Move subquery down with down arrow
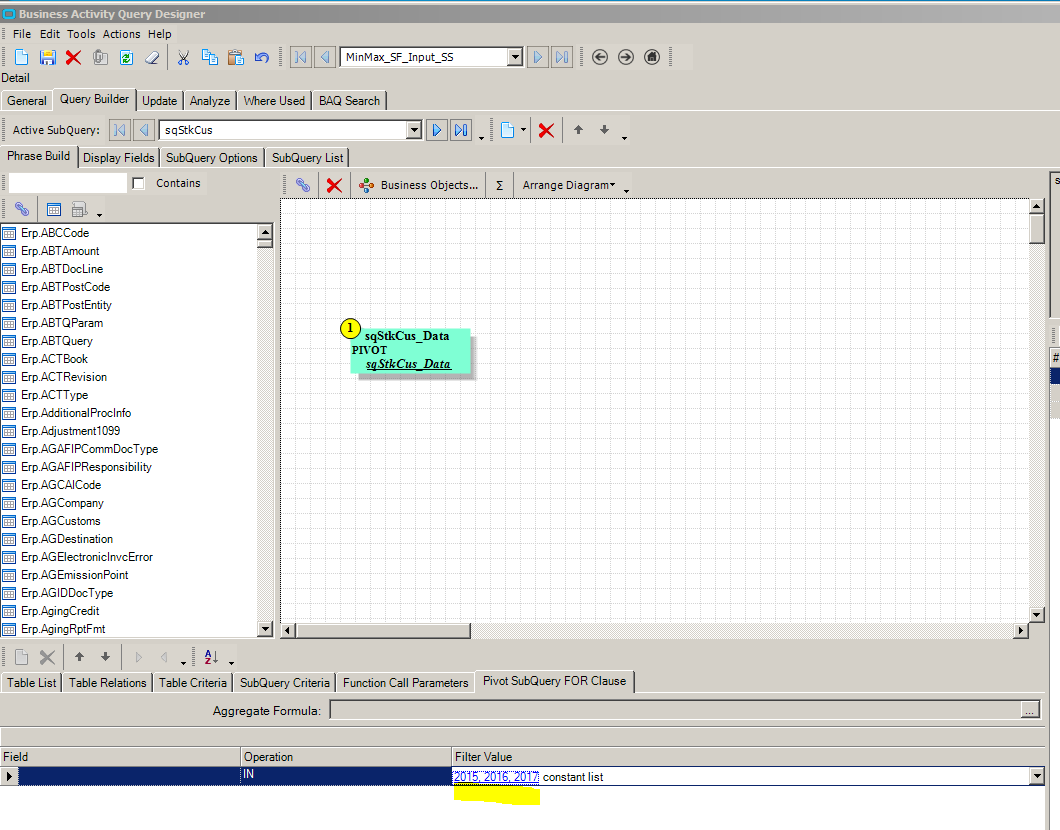1060x830 pixels. (604, 130)
